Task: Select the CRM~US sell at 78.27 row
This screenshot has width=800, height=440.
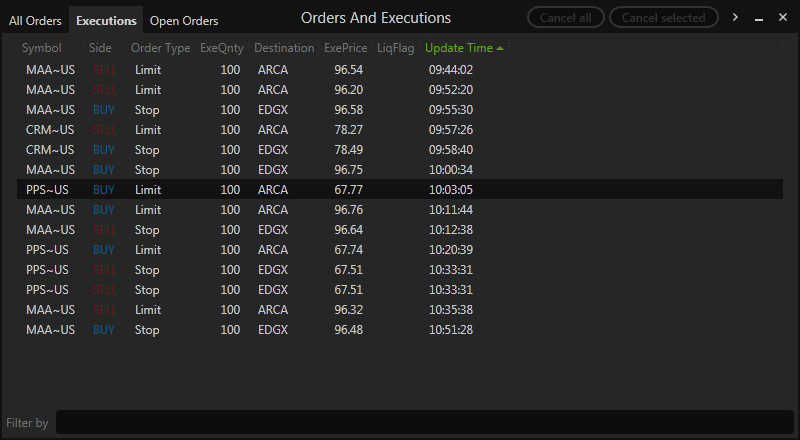Action: tap(400, 130)
